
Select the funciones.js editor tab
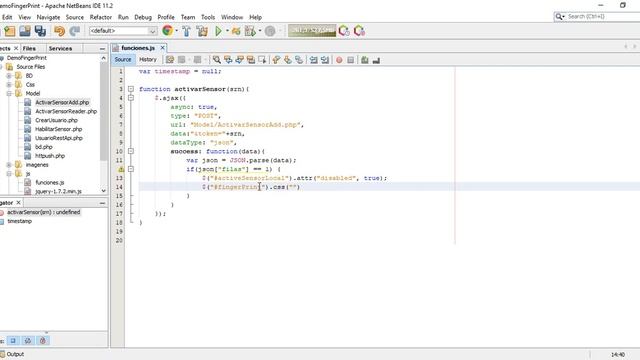138,48
